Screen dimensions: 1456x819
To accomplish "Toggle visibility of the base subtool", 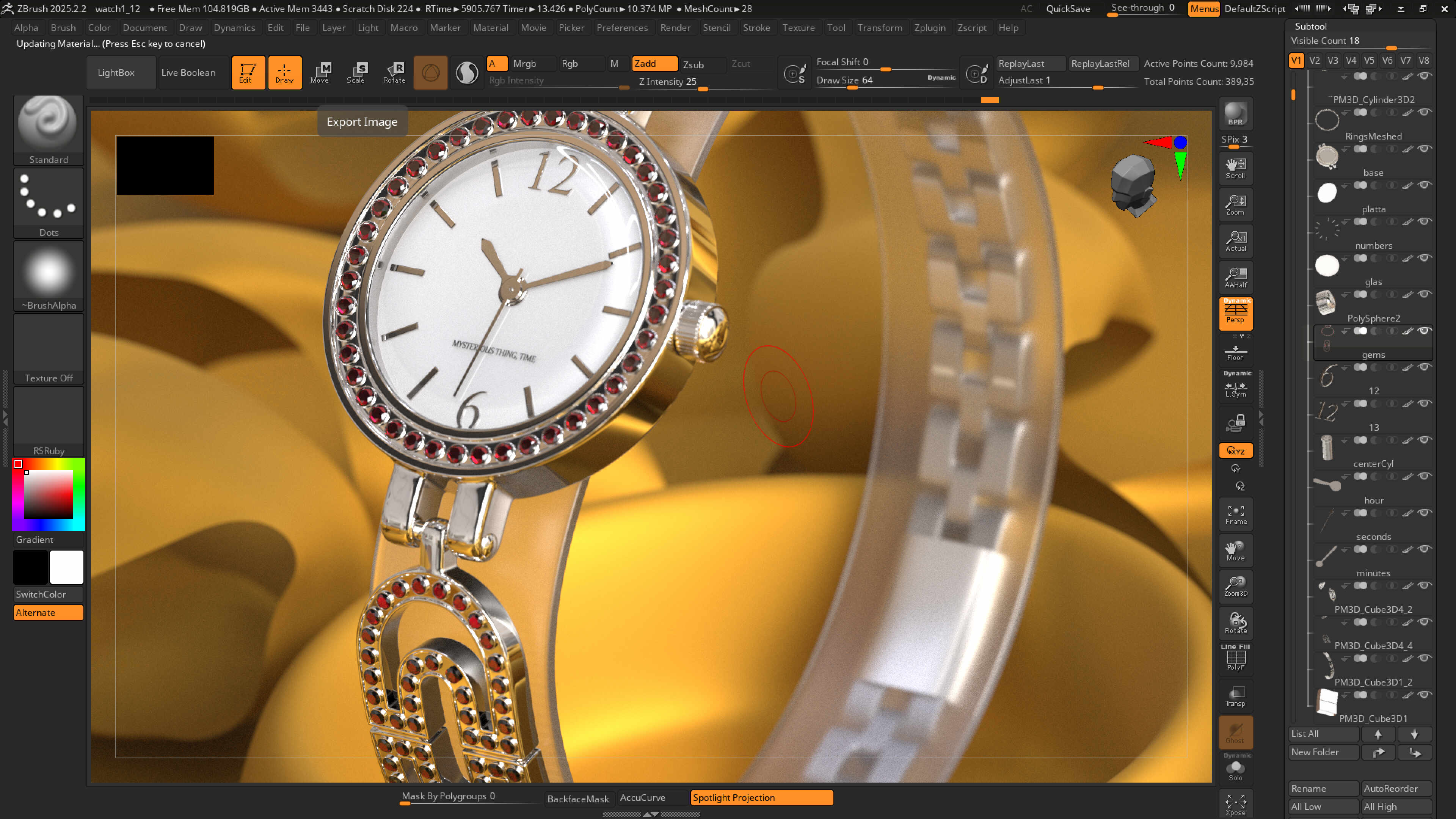I will (x=1425, y=149).
